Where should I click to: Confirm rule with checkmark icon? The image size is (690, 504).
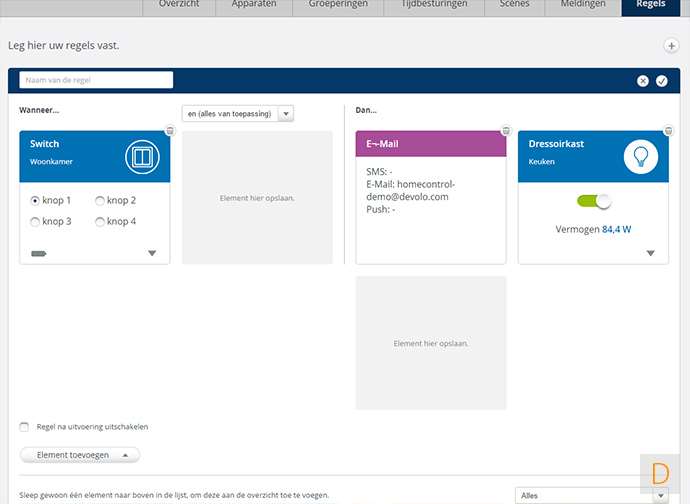[661, 81]
